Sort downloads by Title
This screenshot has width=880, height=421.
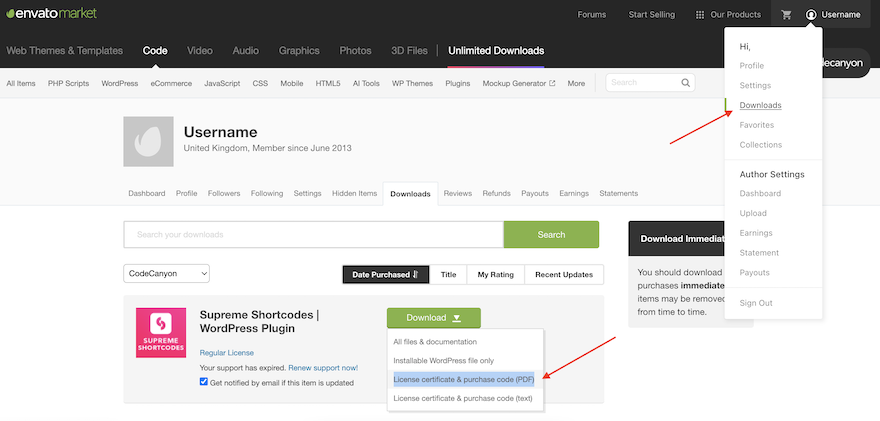pyautogui.click(x=448, y=274)
